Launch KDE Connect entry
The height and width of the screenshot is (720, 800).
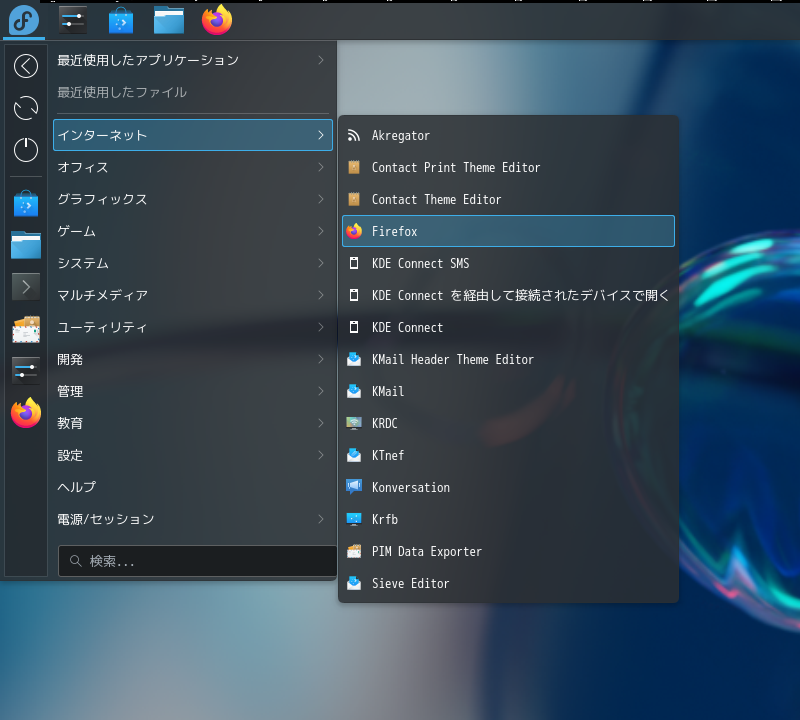(x=508, y=327)
